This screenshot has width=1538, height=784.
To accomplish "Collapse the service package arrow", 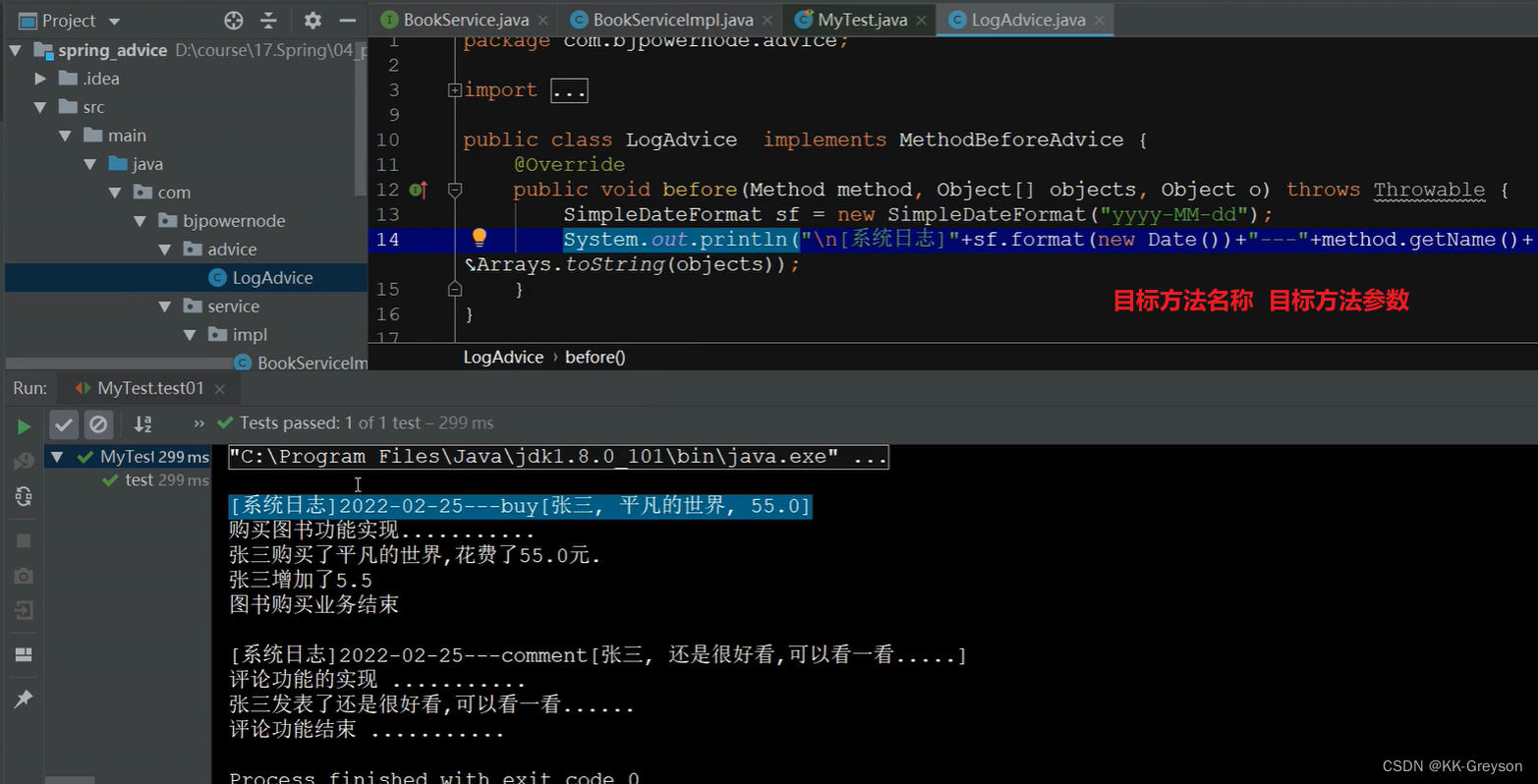I will tap(165, 307).
